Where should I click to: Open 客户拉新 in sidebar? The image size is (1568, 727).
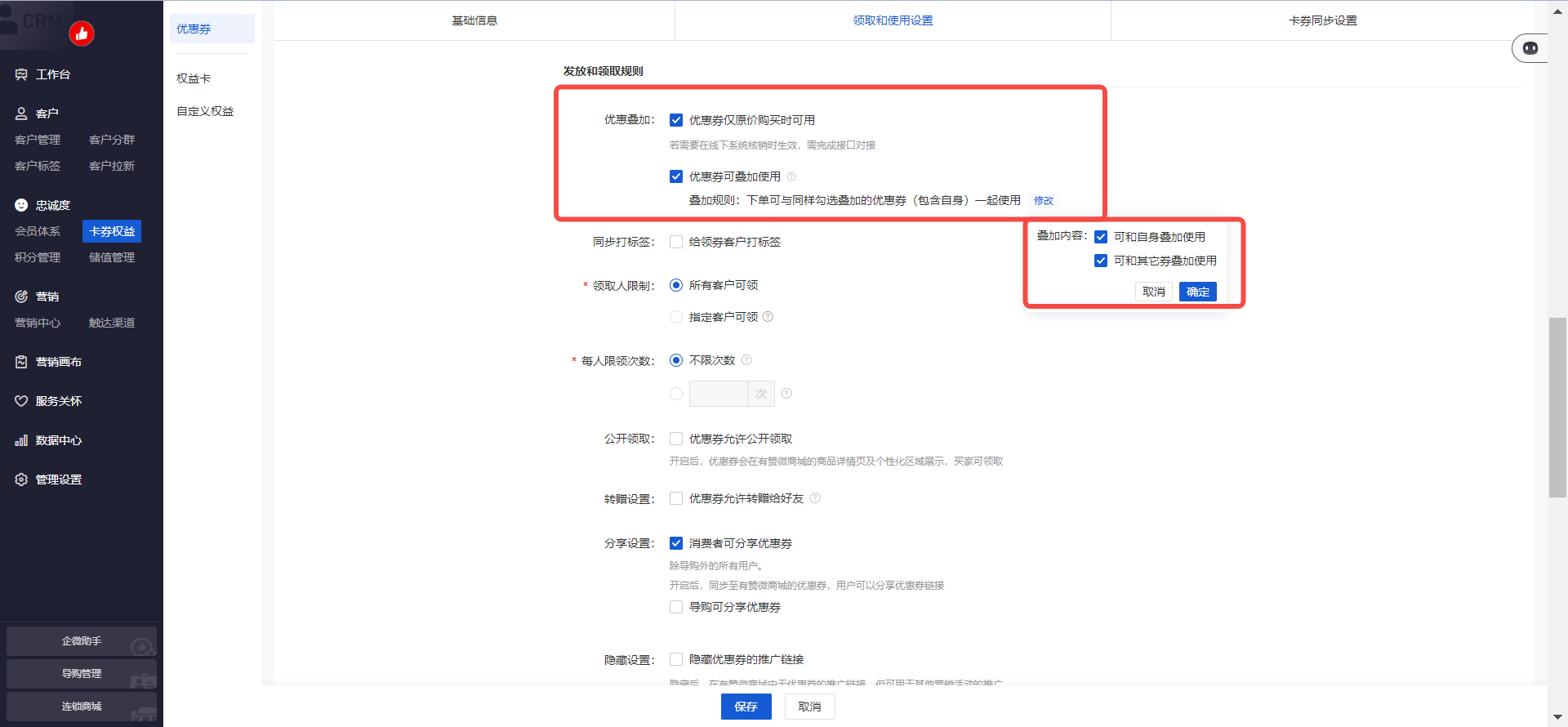pos(112,166)
